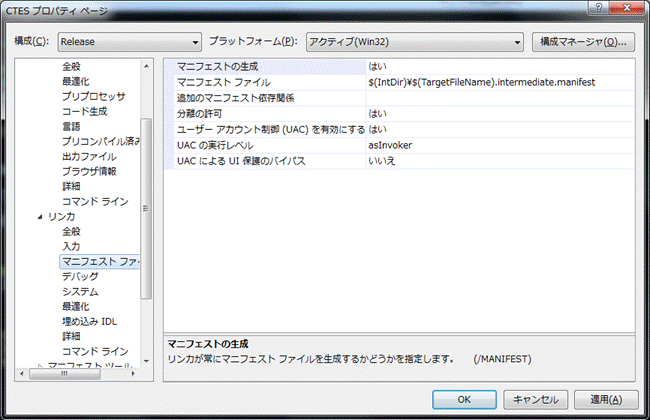This screenshot has width=650, height=420.
Task: Select 埋め込み IDL in the tree
Action: (89, 321)
